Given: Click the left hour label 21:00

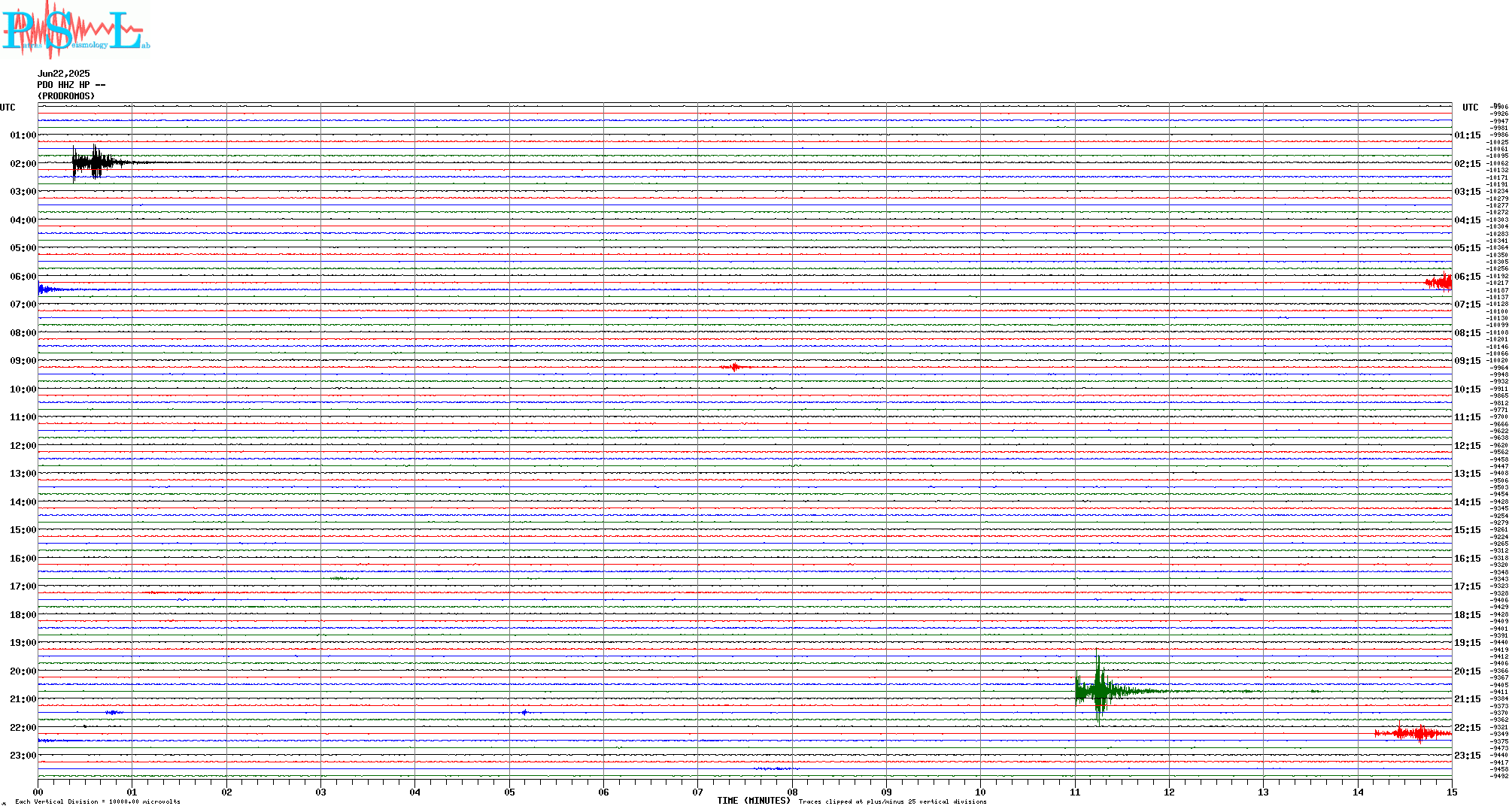Looking at the screenshot, I should click(23, 699).
